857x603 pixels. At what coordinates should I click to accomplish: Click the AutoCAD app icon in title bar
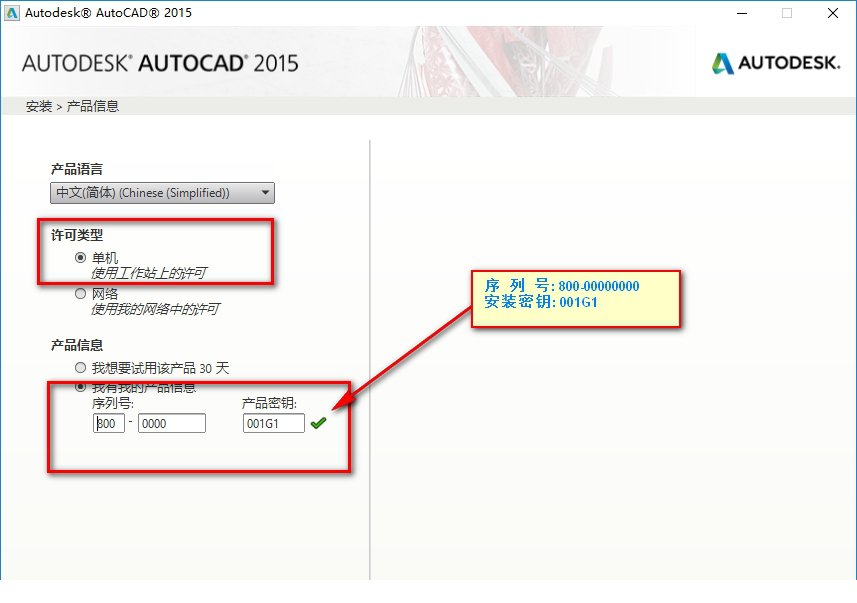pyautogui.click(x=11, y=13)
